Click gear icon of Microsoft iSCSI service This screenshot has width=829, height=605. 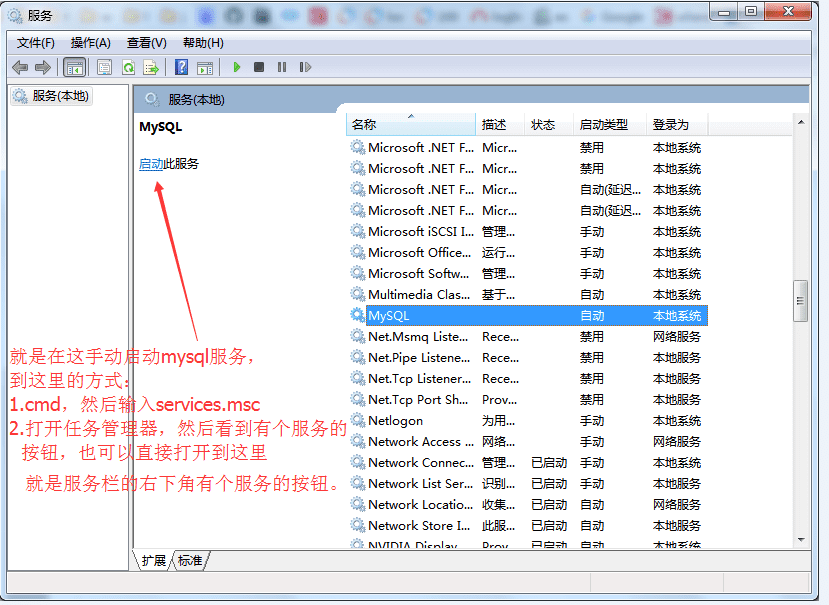click(x=358, y=232)
